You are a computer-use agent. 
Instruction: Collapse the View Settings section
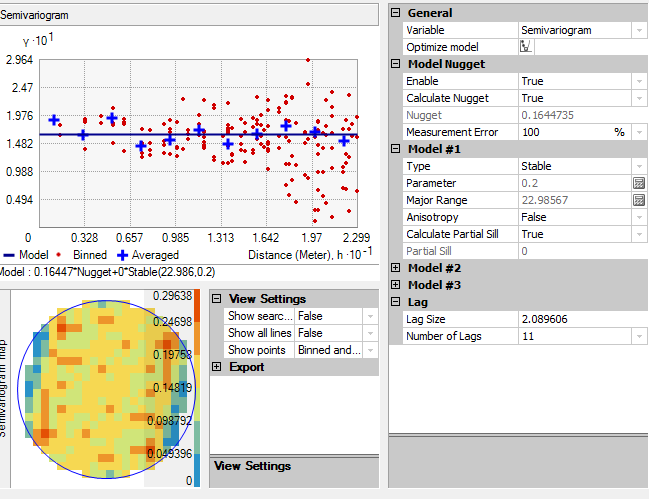tap(217, 299)
